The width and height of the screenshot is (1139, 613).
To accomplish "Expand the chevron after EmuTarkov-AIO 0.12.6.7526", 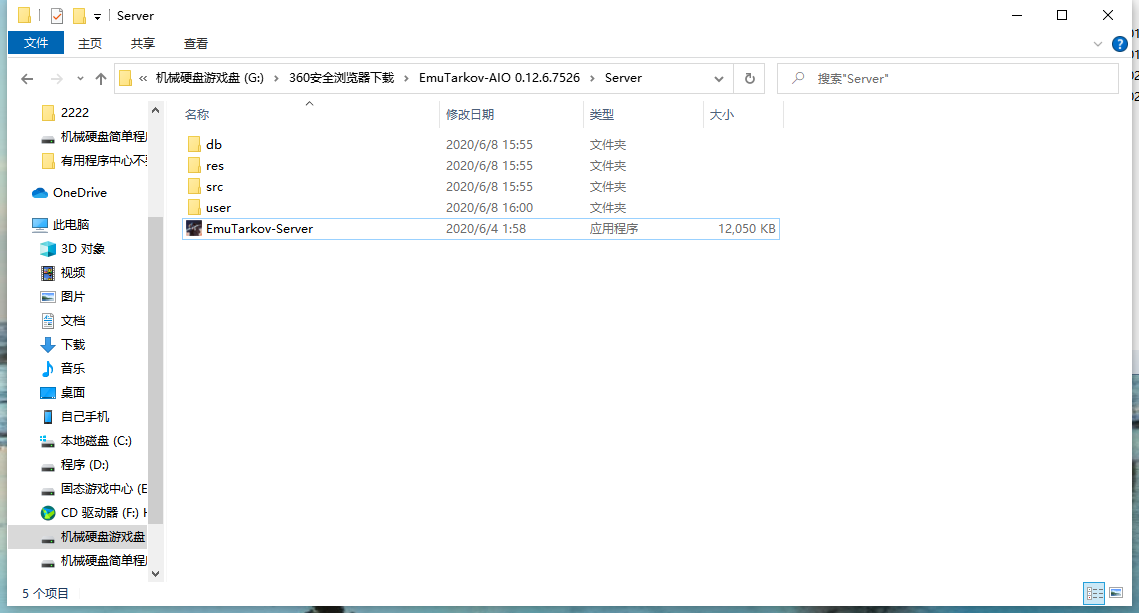I will point(592,78).
